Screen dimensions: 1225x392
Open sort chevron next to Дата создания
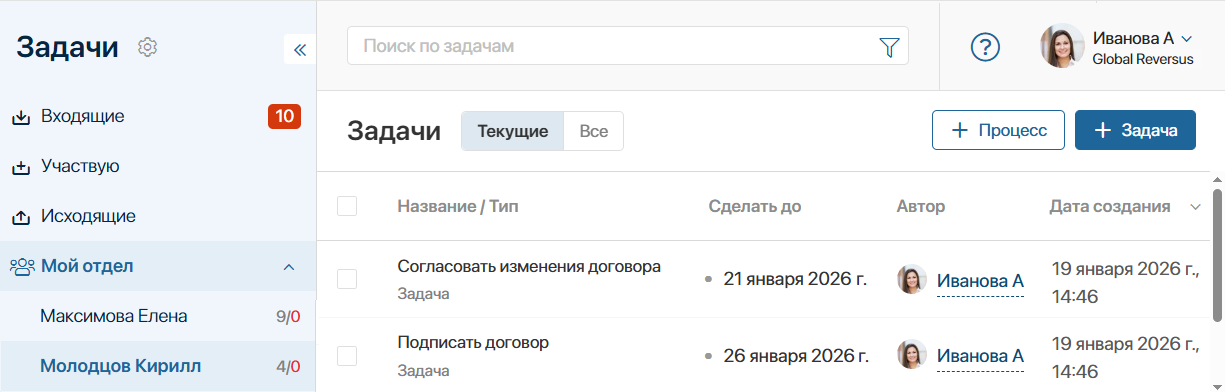pyautogui.click(x=1195, y=207)
